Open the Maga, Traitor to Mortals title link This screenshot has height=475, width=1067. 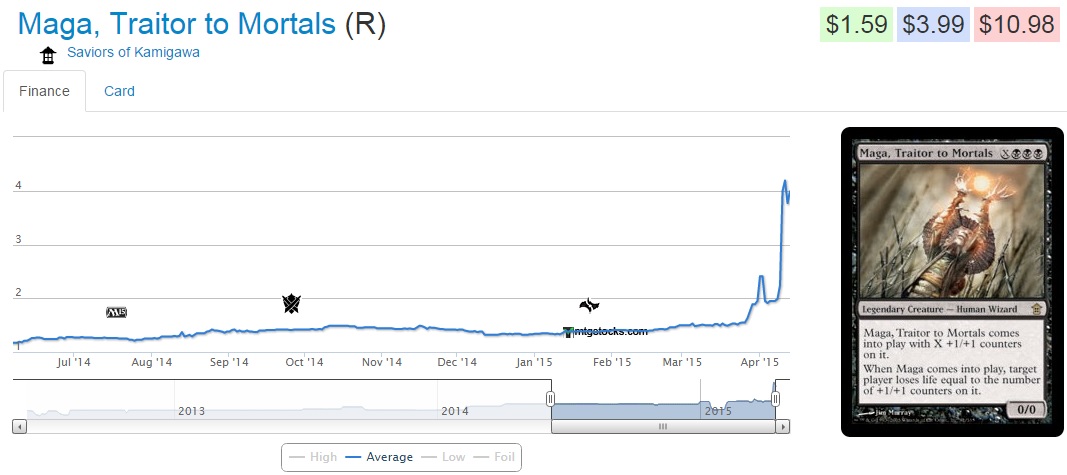tap(177, 24)
